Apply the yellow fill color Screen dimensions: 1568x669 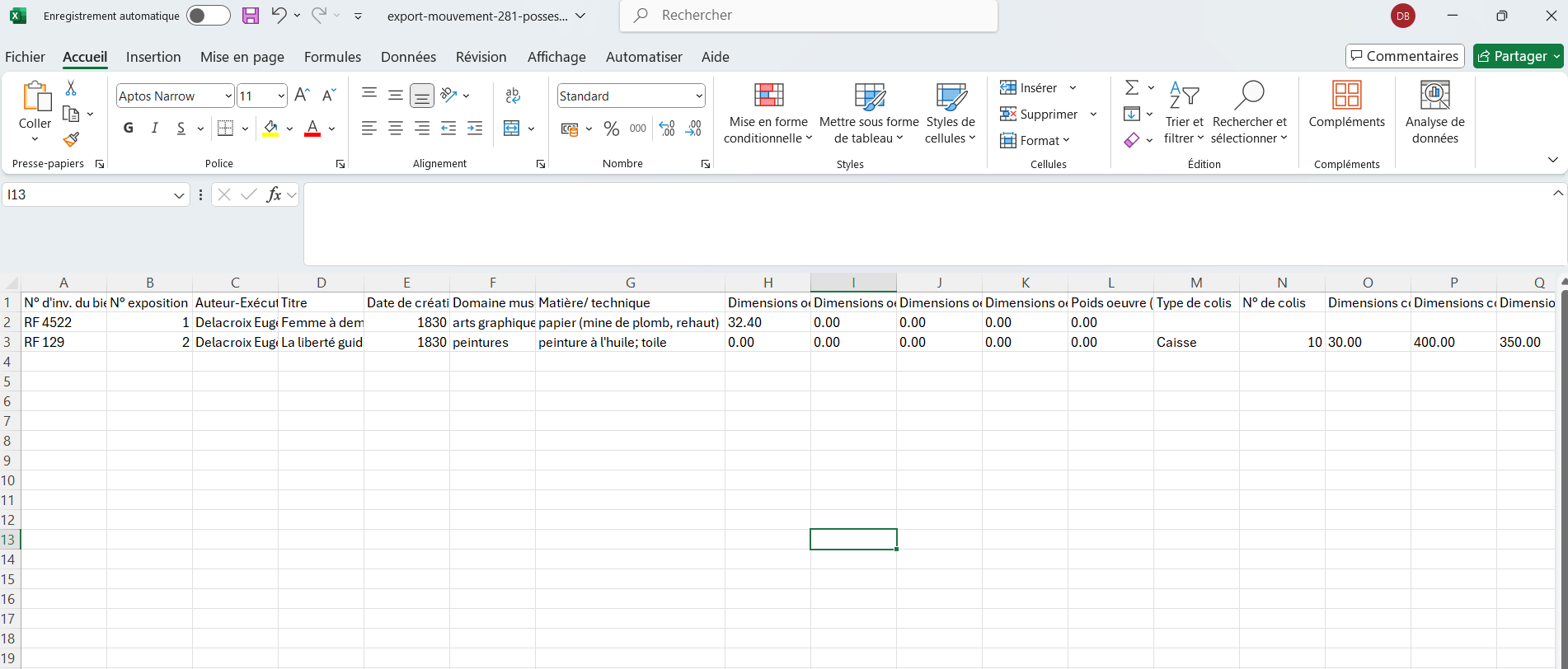270,128
